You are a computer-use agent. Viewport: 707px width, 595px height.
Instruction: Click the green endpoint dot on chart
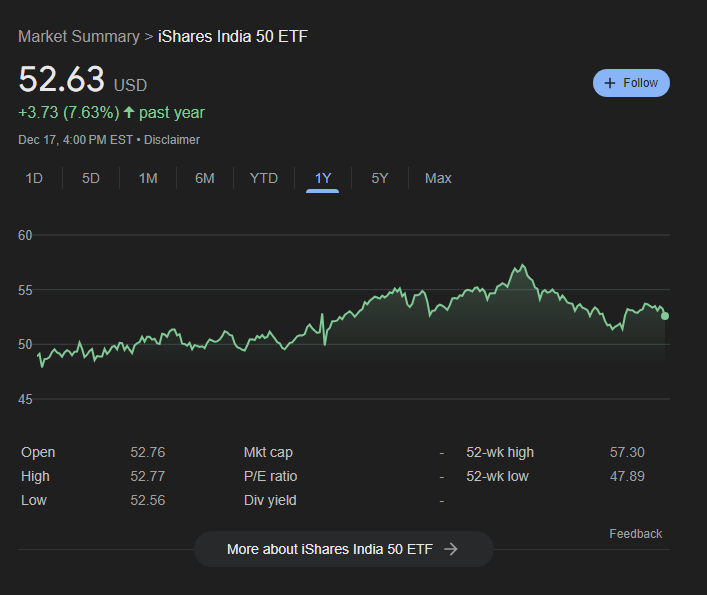tap(665, 316)
